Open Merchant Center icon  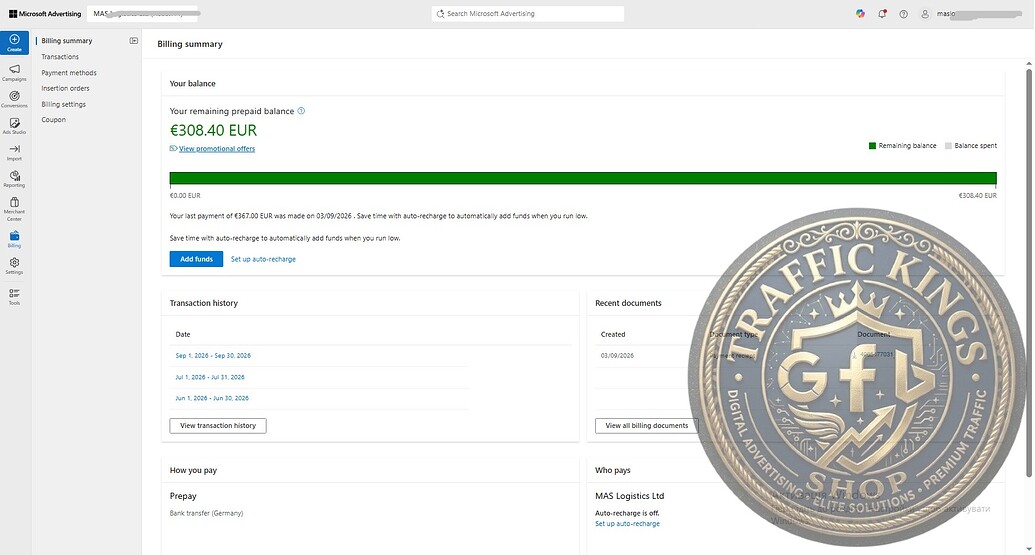click(14, 202)
